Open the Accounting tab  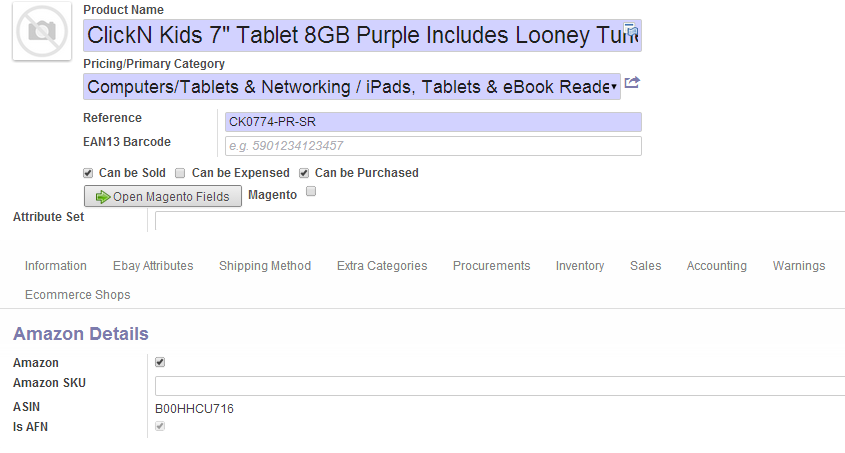[x=717, y=266]
